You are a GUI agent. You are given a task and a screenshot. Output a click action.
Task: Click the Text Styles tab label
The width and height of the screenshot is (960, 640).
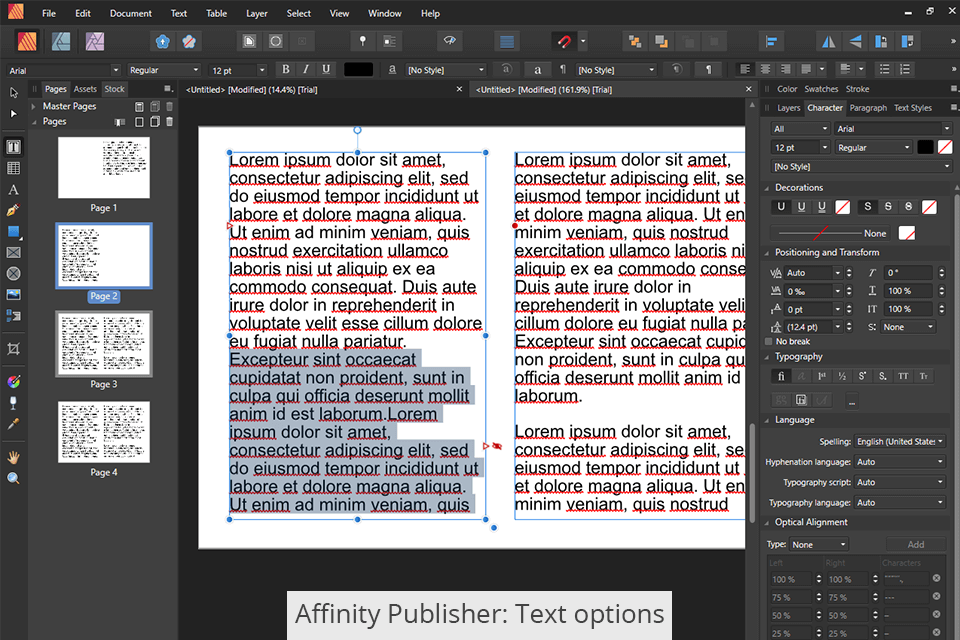click(912, 108)
